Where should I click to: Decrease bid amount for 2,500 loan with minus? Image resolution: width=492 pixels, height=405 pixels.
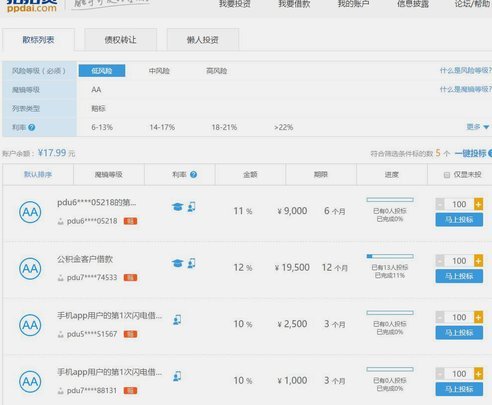(x=440, y=317)
